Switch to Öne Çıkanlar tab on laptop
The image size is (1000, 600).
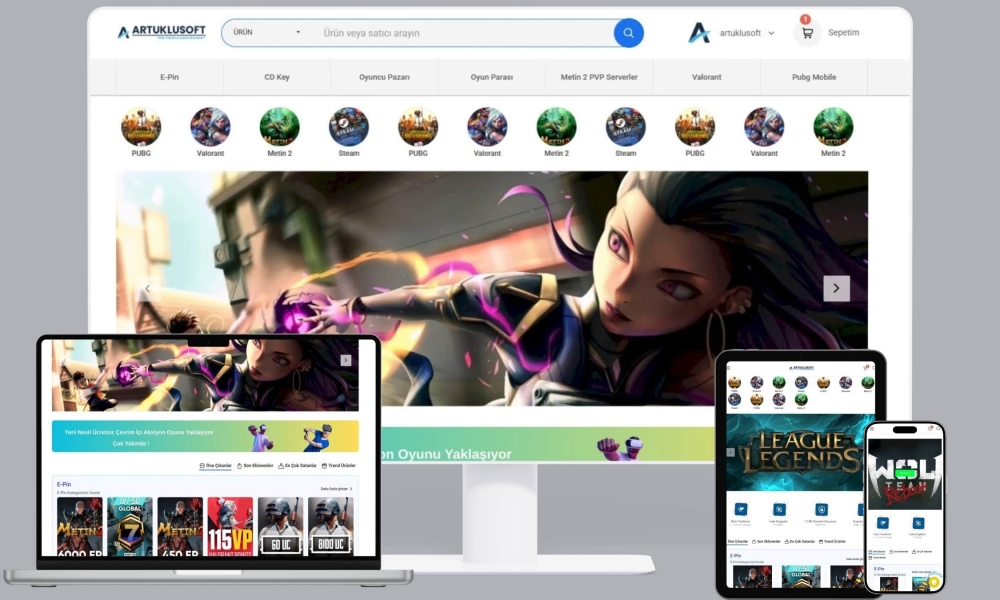(x=216, y=465)
